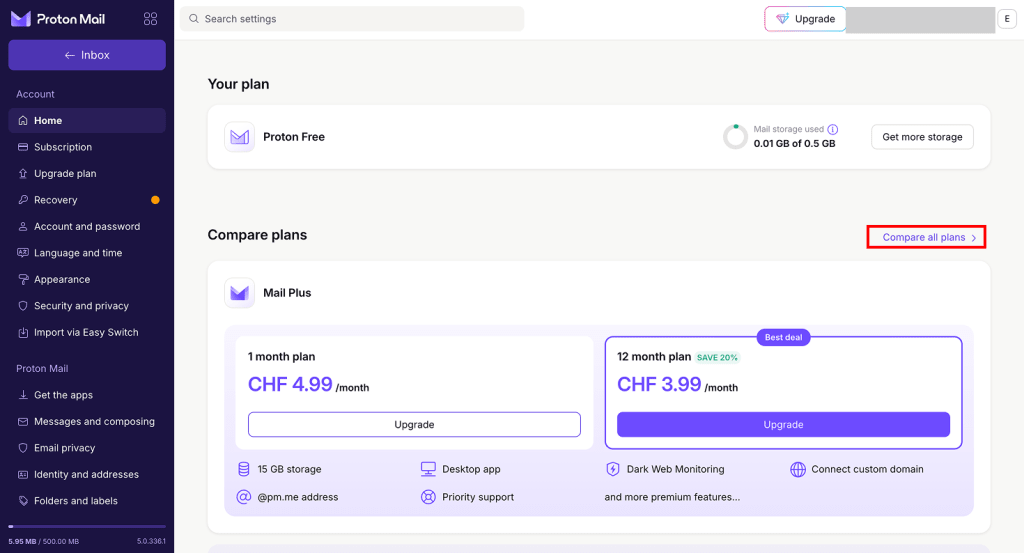This screenshot has width=1024, height=553.
Task: Click Get more storage button
Action: pyautogui.click(x=922, y=137)
